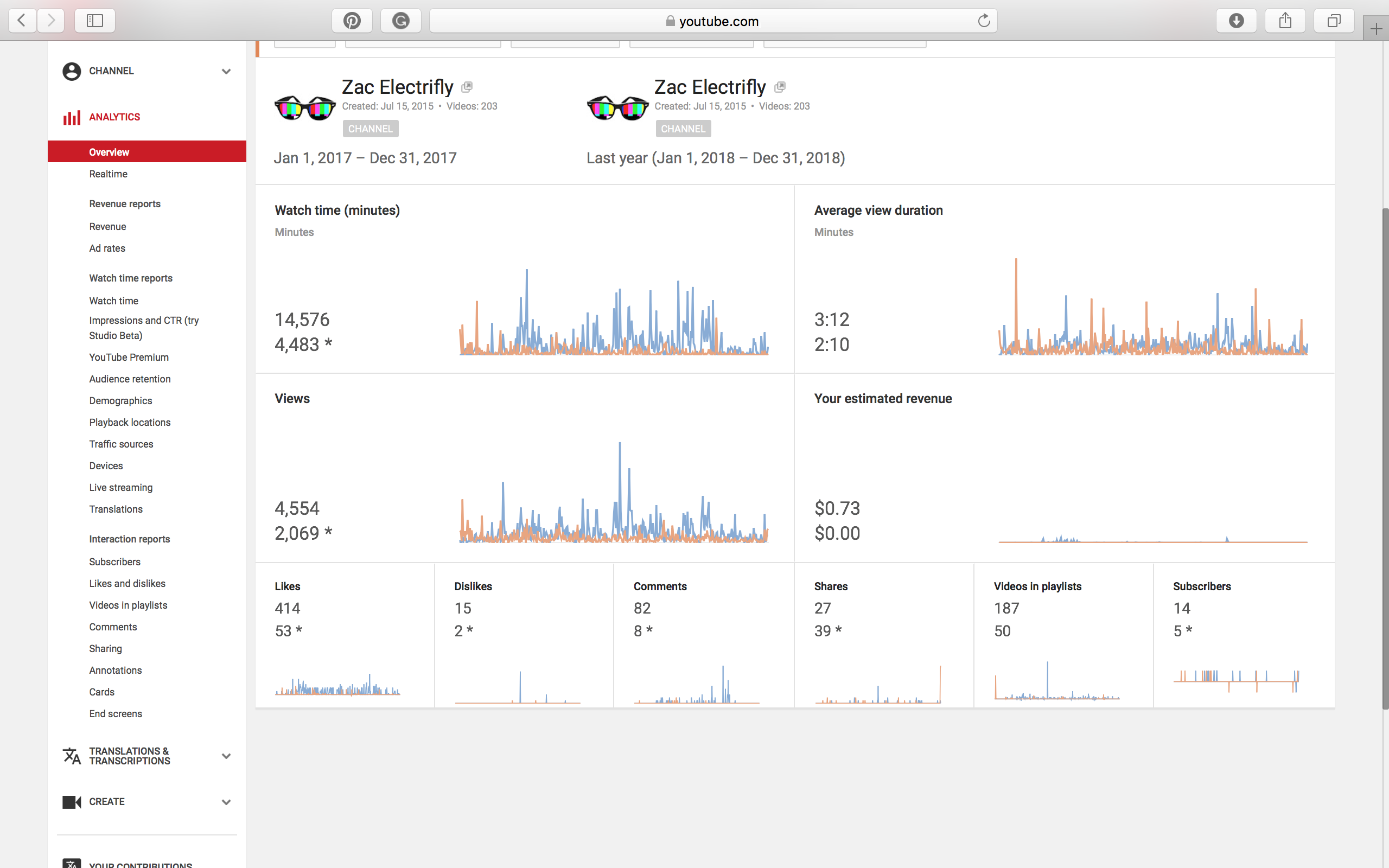The height and width of the screenshot is (868, 1389).
Task: Expand the Channel sidebar section
Action: (226, 71)
